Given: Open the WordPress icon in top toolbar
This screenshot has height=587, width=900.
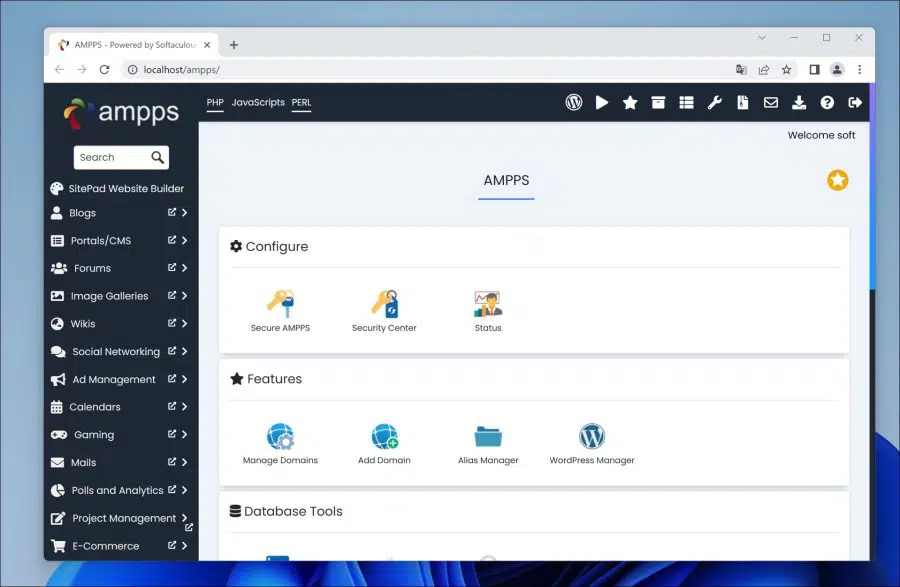Looking at the screenshot, I should 573,102.
